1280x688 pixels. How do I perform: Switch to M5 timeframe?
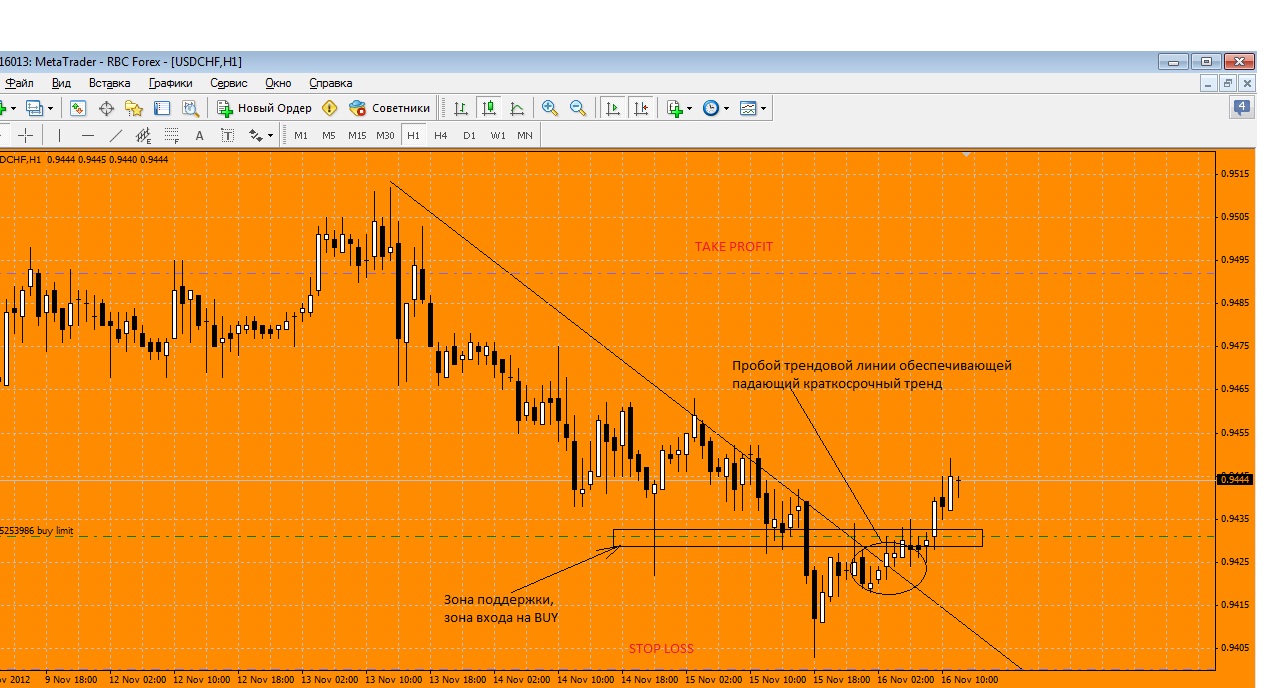(x=328, y=135)
